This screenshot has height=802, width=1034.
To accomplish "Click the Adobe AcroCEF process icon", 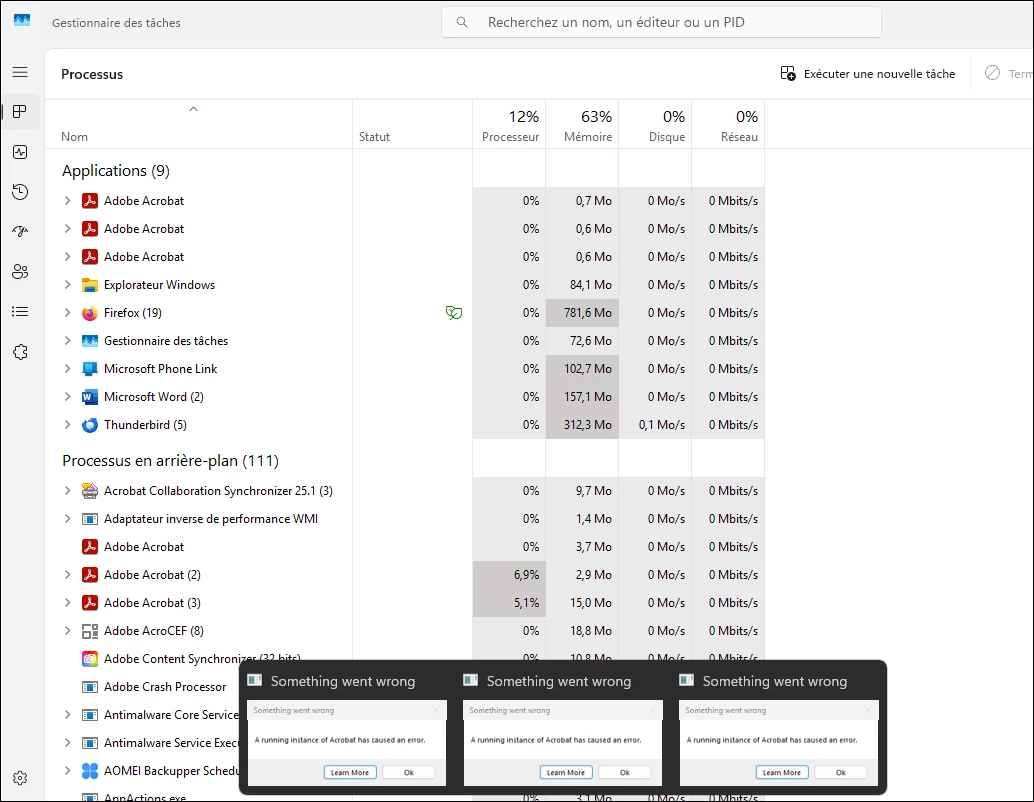I will 90,631.
